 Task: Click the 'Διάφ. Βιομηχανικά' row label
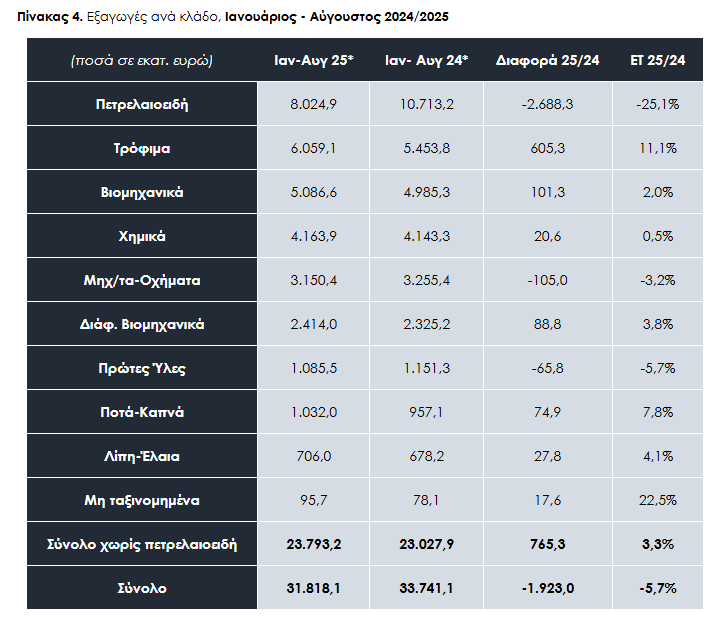click(x=141, y=324)
